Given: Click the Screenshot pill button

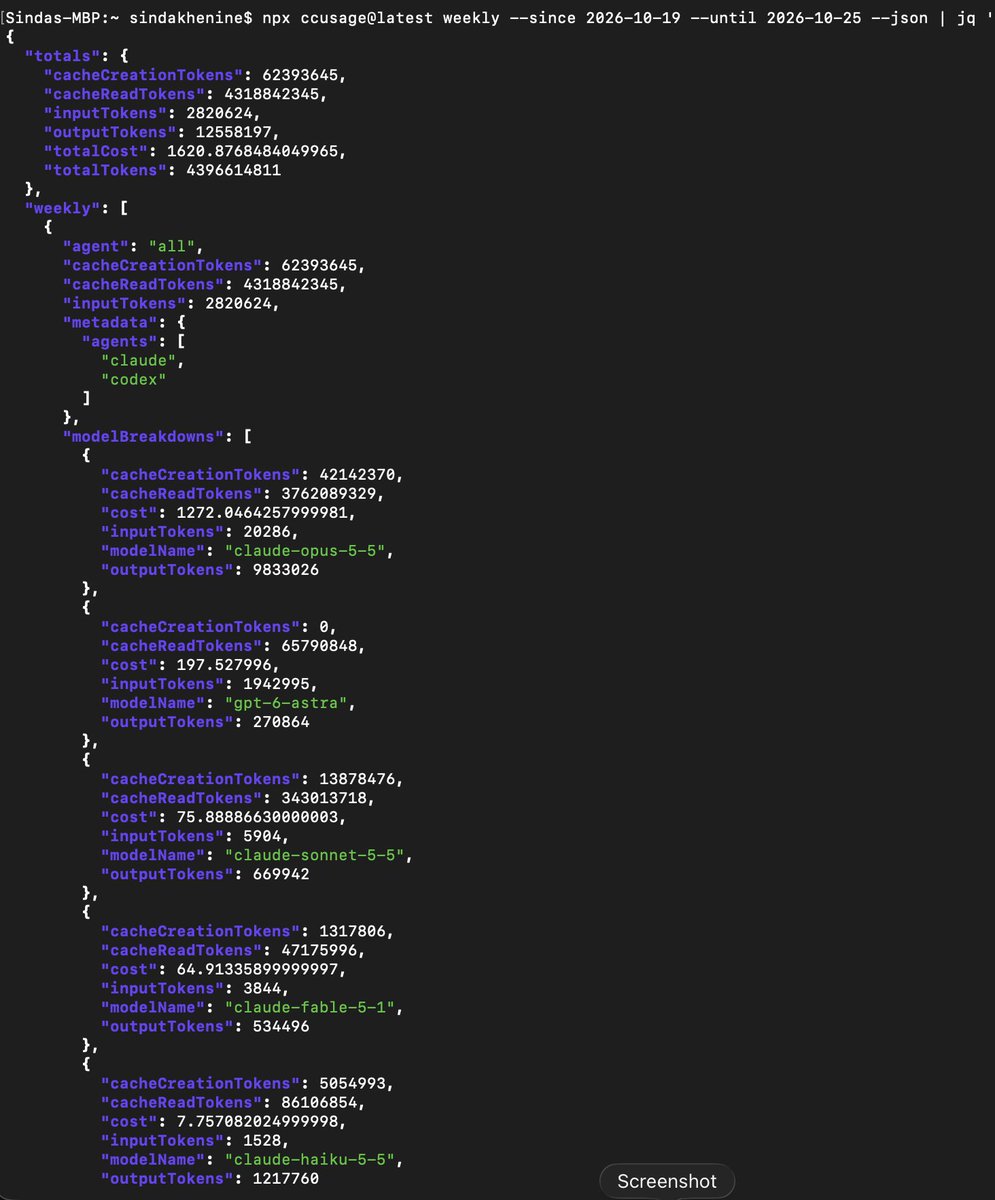Looking at the screenshot, I should (667, 1181).
